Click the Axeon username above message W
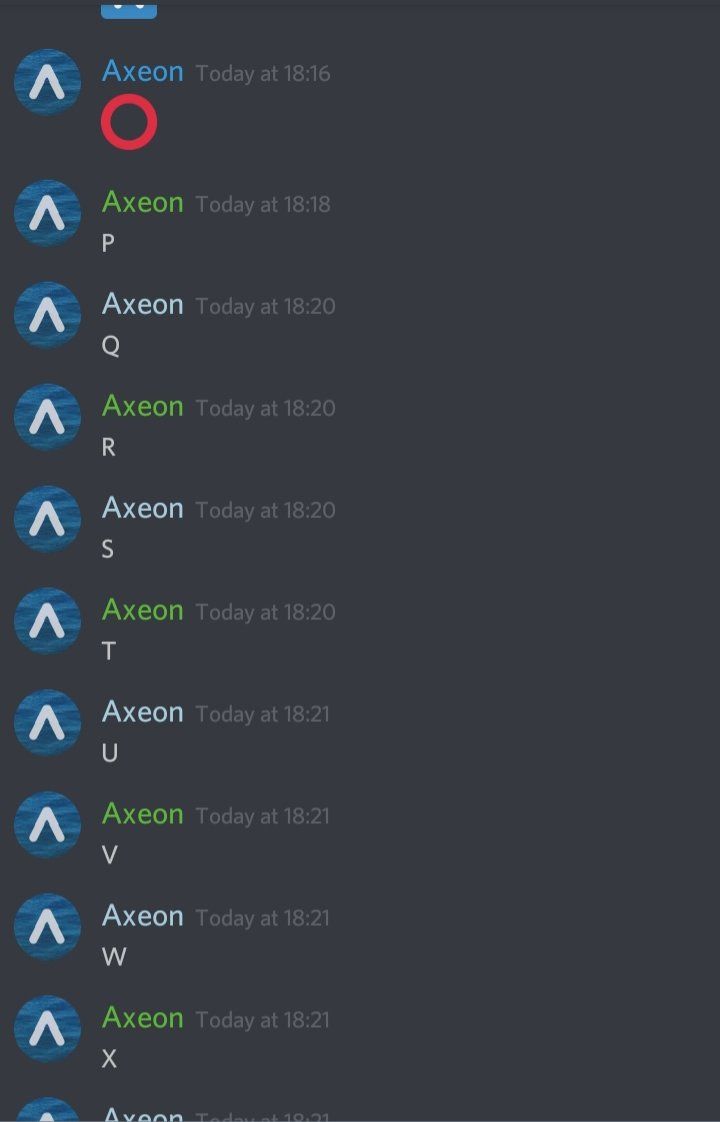 click(143, 917)
